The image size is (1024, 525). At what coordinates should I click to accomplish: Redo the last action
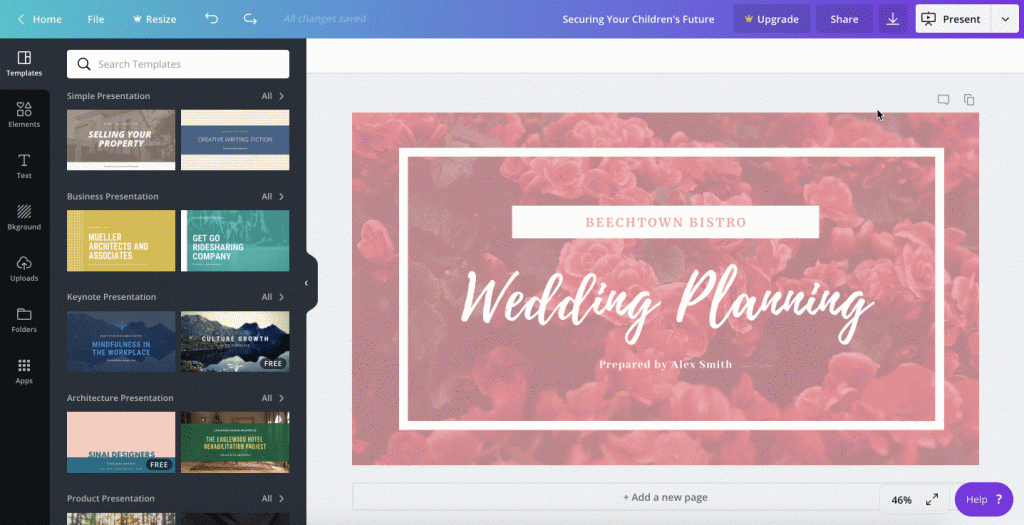(x=250, y=18)
